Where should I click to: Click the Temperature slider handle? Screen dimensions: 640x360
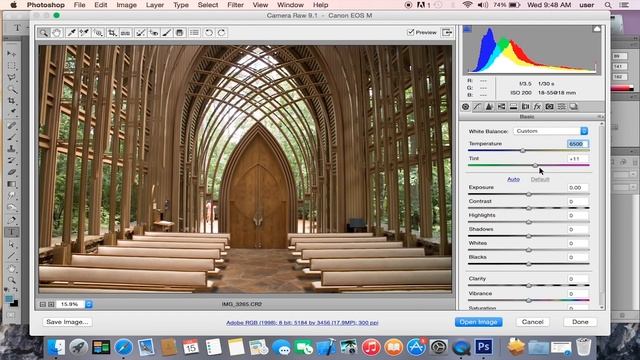523,151
